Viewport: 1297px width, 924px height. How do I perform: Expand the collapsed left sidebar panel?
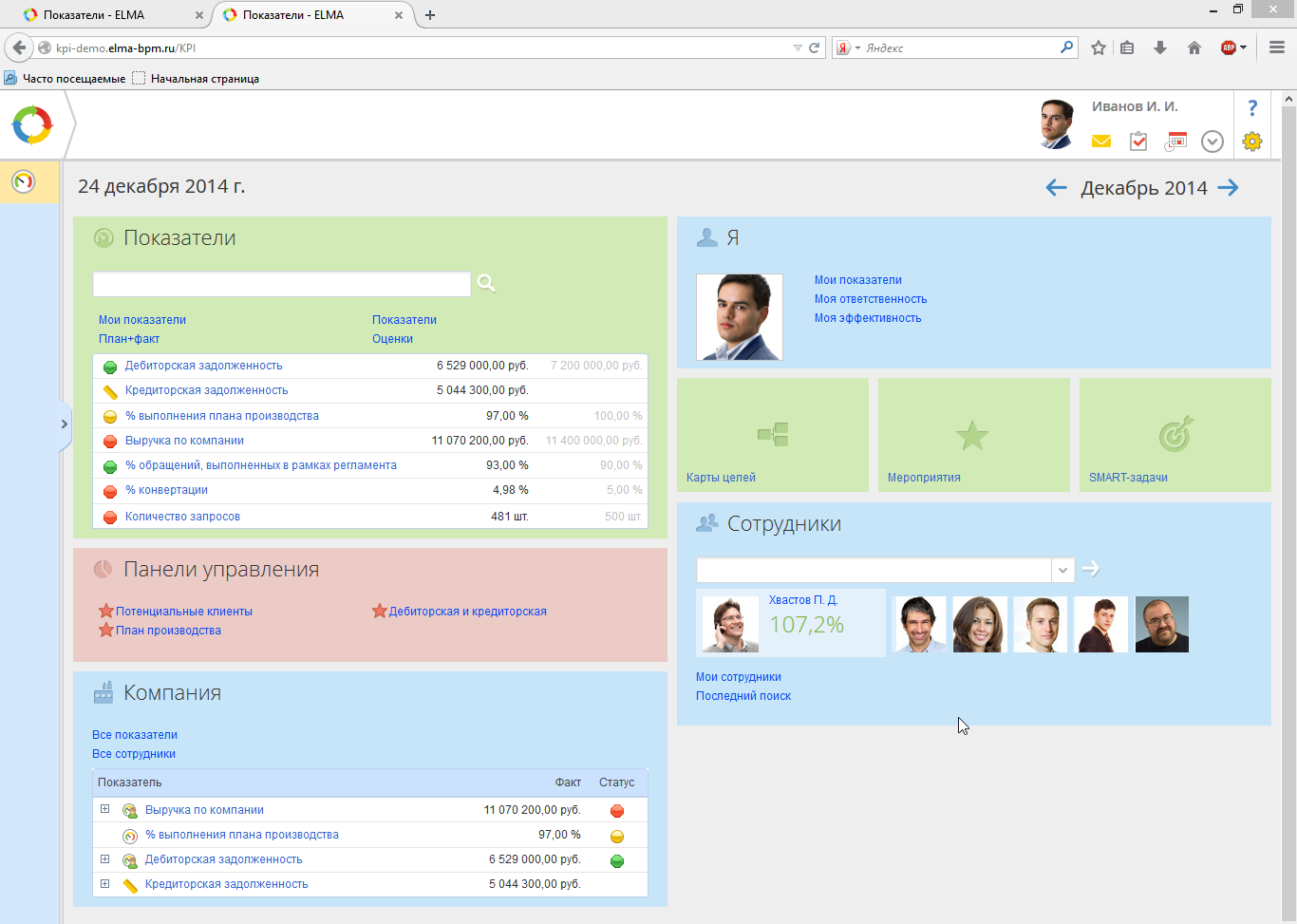[64, 424]
